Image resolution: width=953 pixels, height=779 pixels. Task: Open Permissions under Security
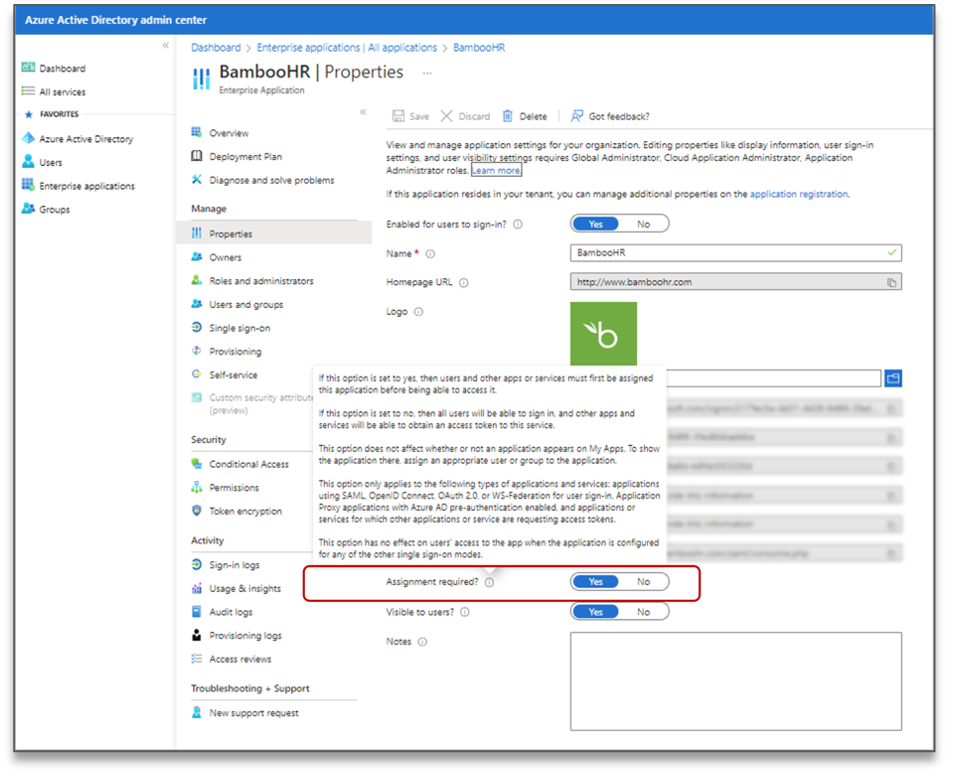pos(234,488)
